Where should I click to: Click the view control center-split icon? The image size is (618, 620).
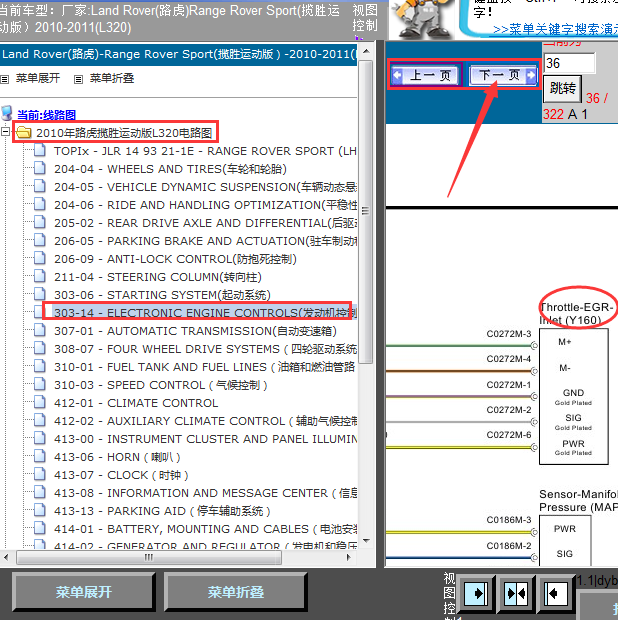pos(516,593)
